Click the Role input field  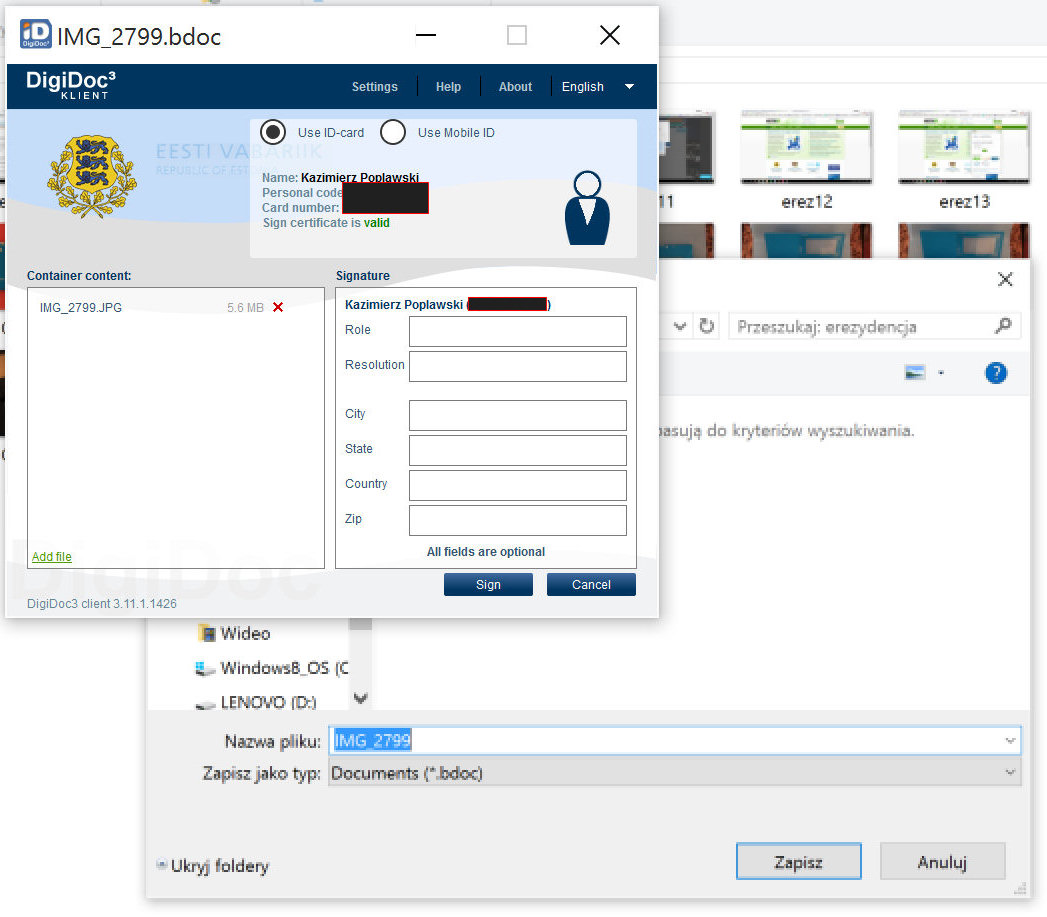click(x=517, y=331)
